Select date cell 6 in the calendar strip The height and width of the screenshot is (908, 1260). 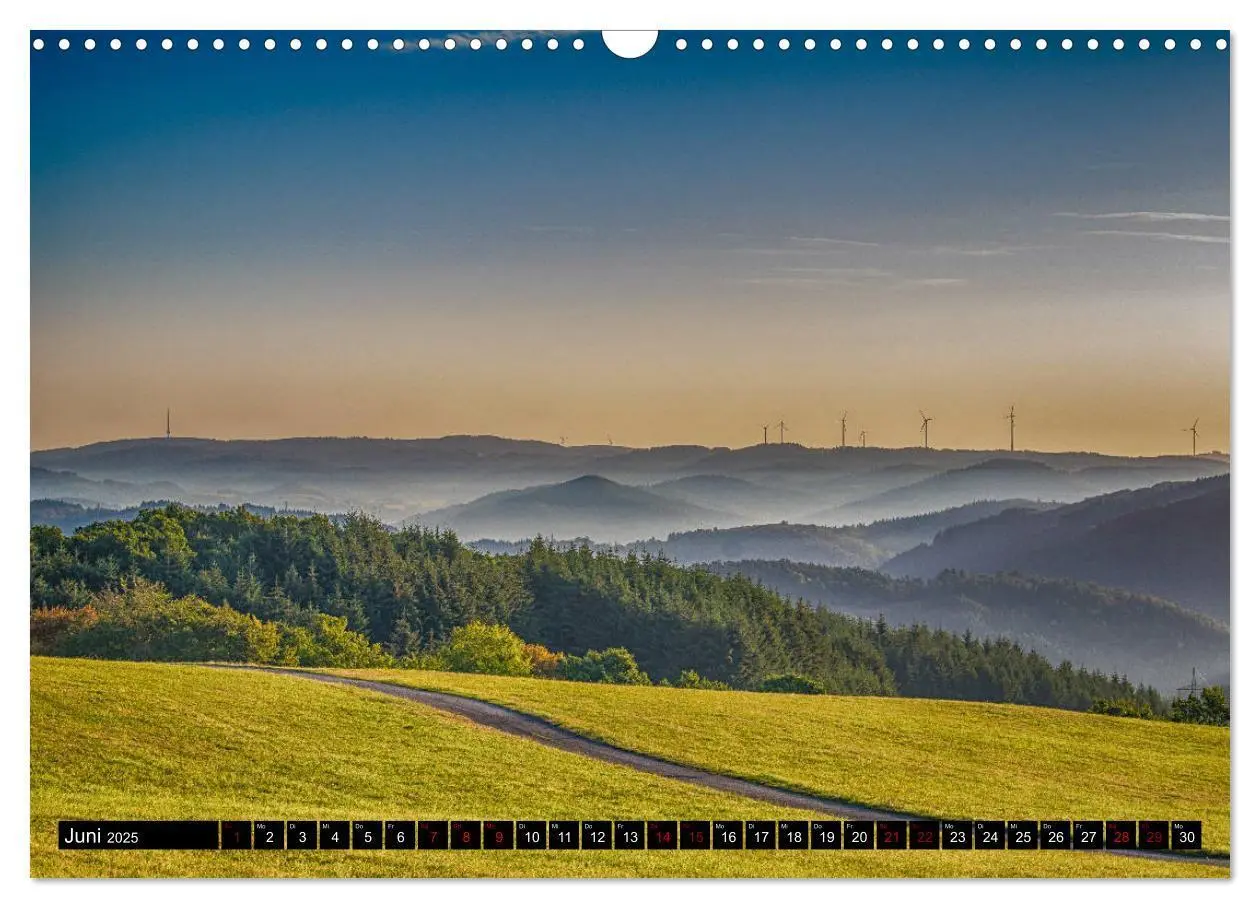[400, 836]
